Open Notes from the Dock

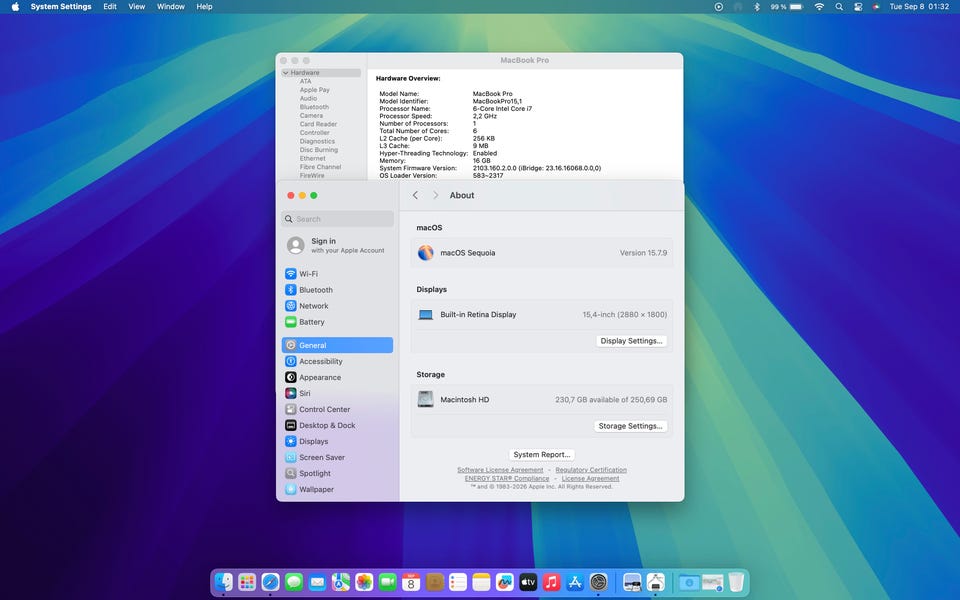click(481, 582)
